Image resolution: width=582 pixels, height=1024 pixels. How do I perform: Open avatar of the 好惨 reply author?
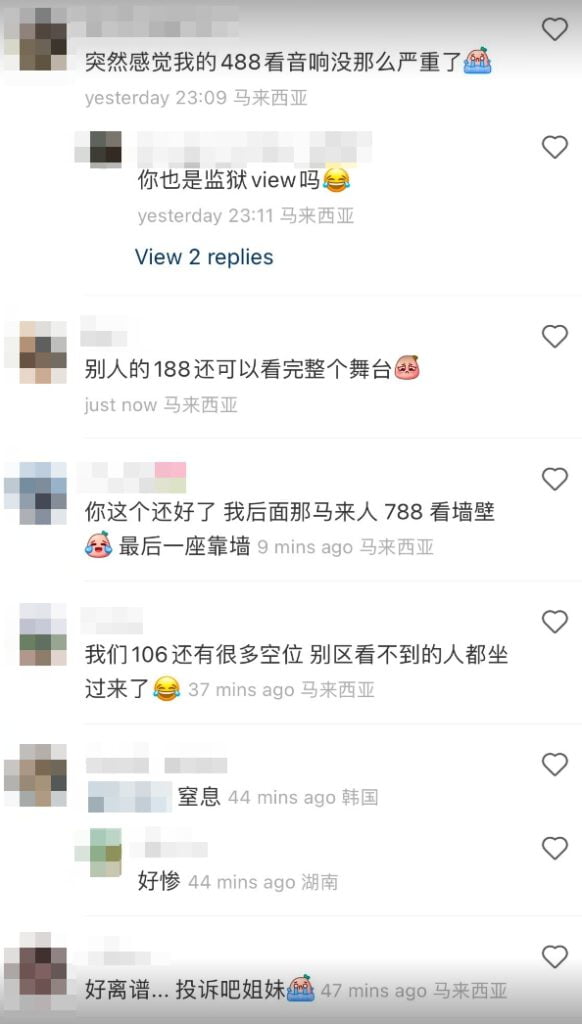tap(97, 852)
